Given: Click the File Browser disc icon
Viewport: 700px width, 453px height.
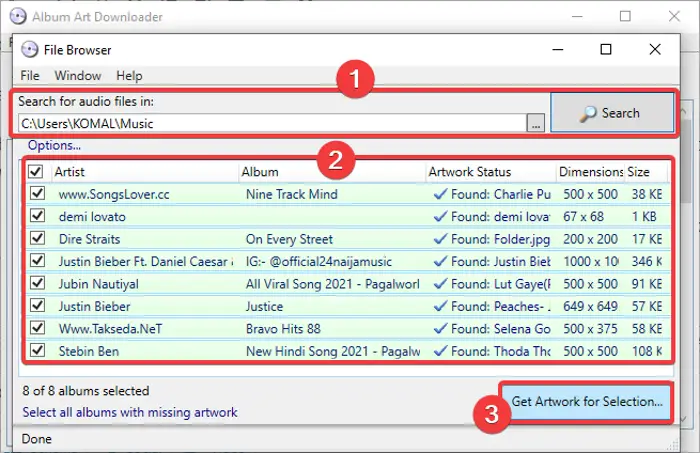Looking at the screenshot, I should 29,50.
